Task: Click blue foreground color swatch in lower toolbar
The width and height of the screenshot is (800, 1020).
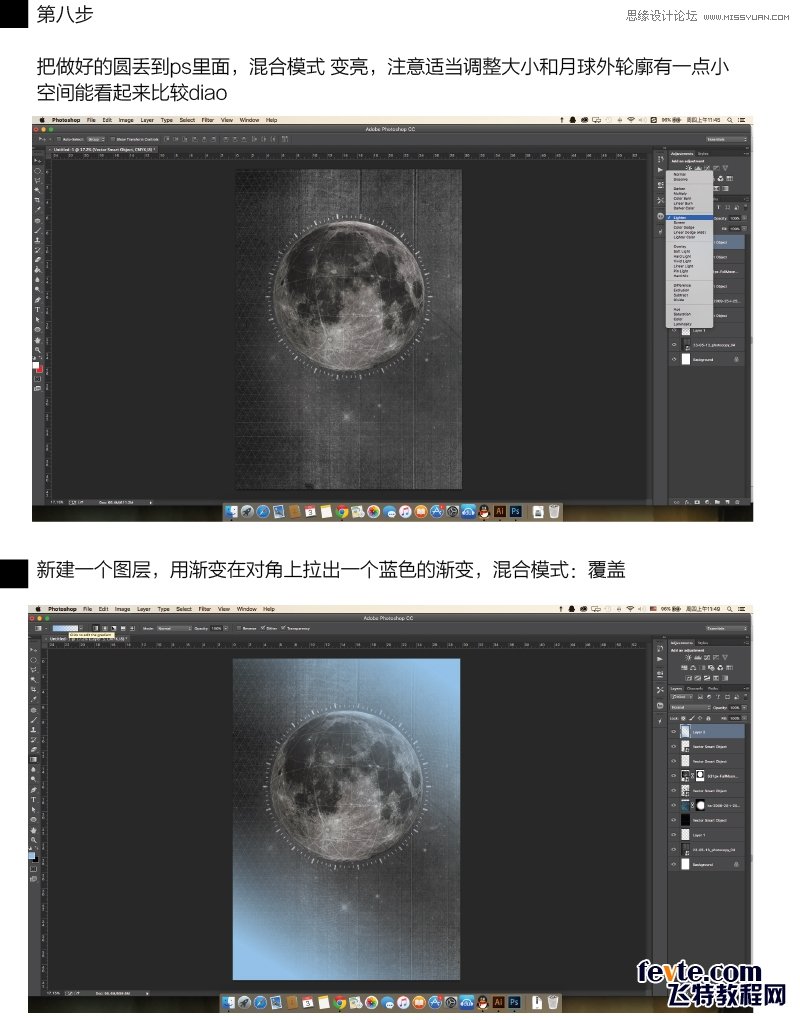Action: pyautogui.click(x=31, y=855)
